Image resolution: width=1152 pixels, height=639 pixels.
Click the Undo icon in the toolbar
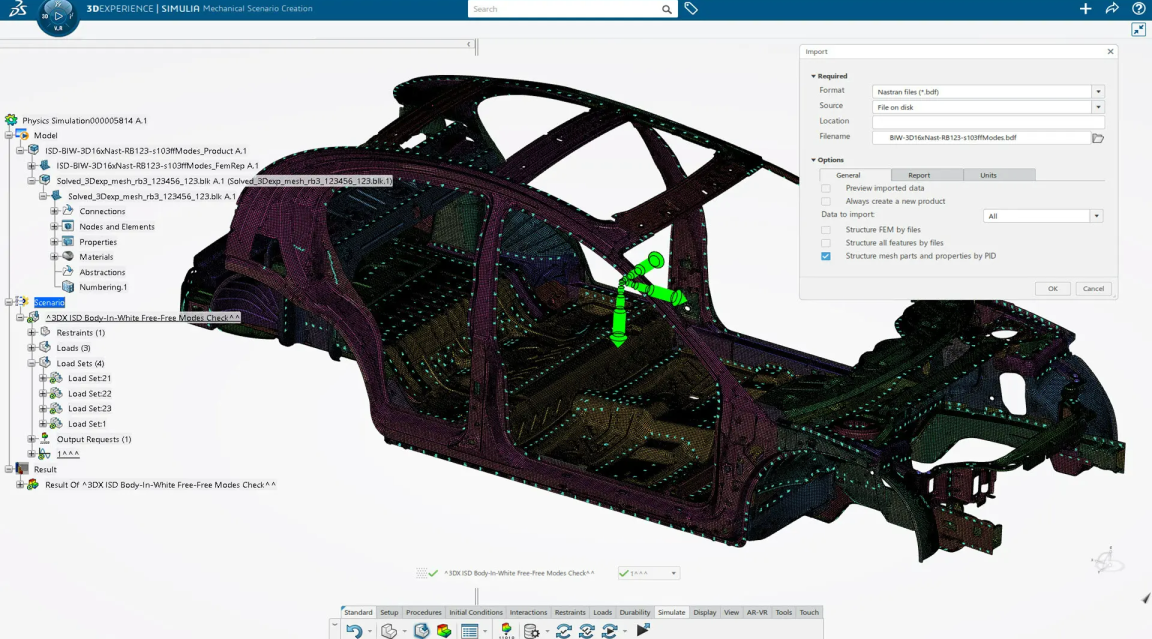coord(353,631)
